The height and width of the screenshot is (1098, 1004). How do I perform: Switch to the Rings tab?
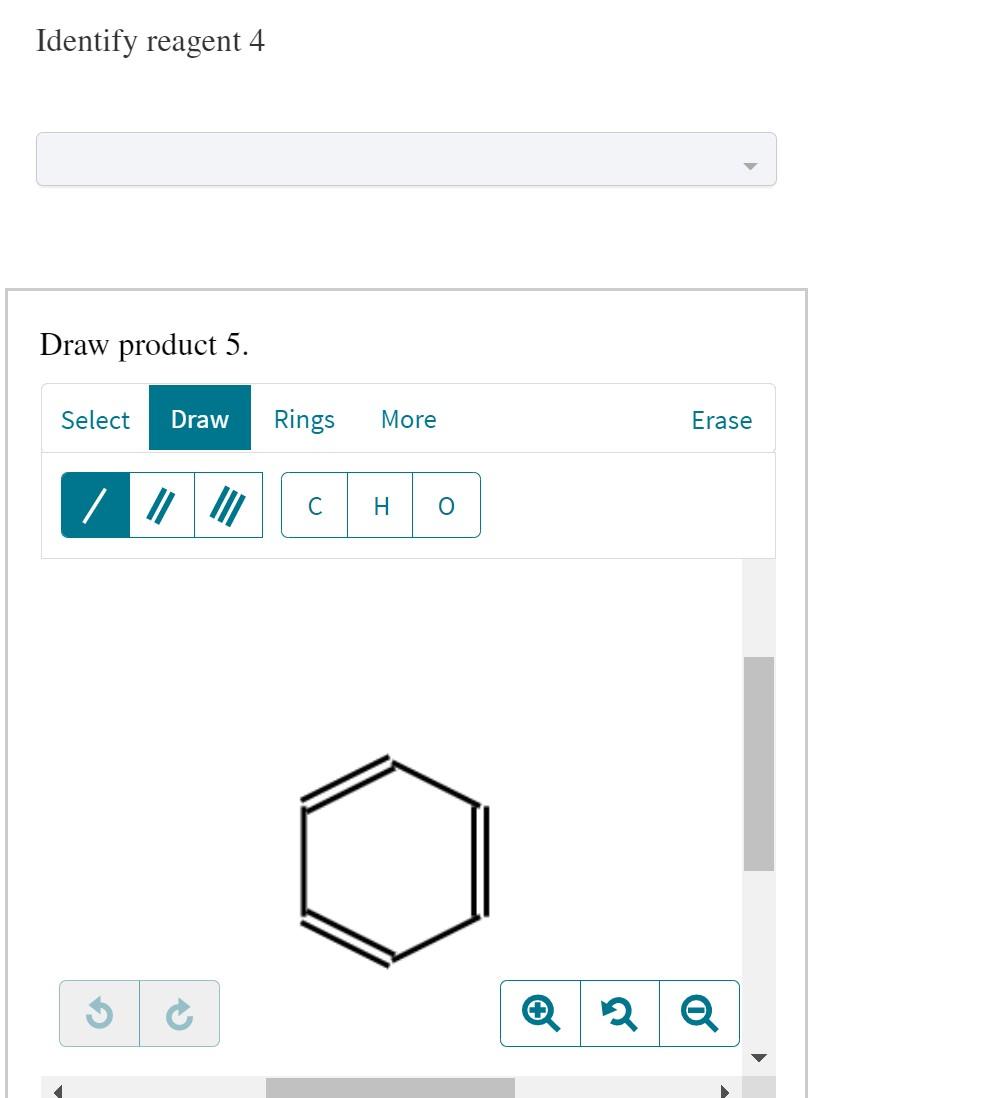(x=304, y=419)
